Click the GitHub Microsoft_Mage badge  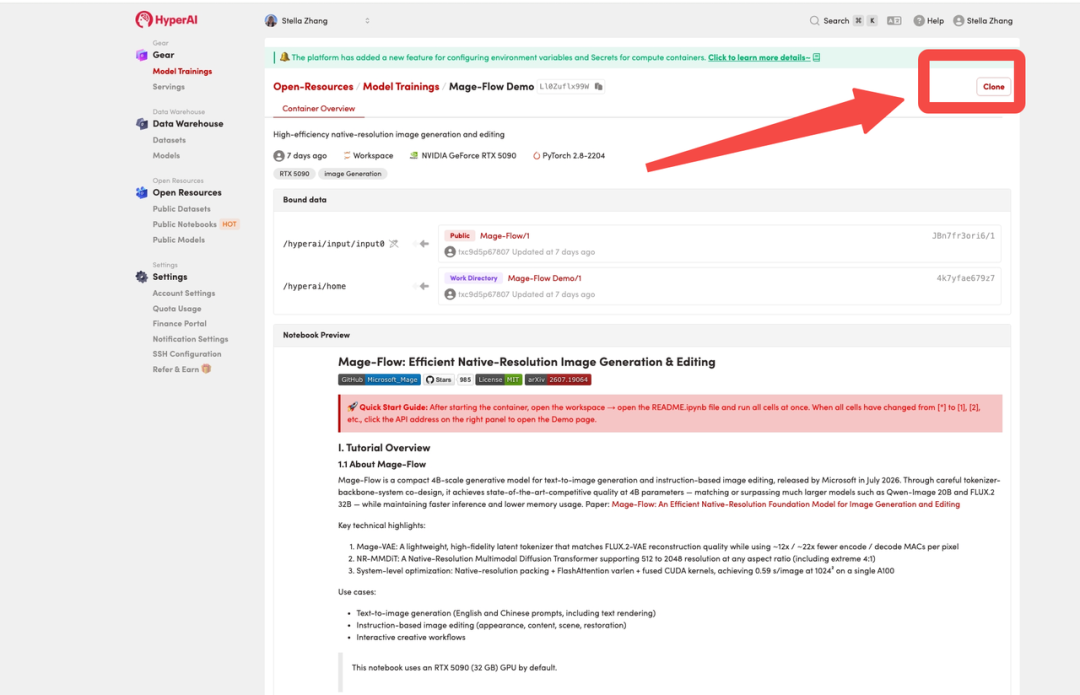[x=379, y=380]
